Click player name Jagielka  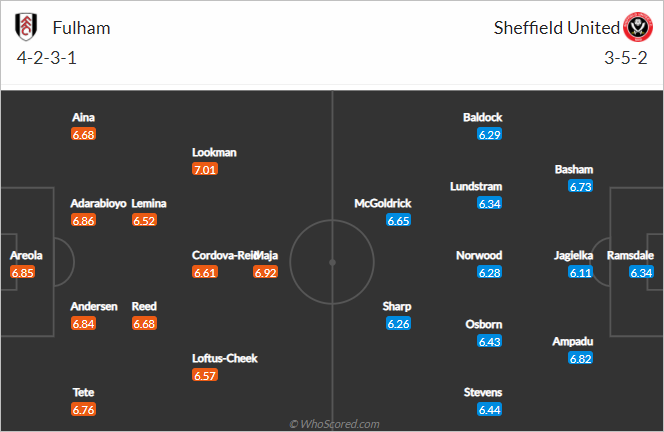click(x=573, y=255)
